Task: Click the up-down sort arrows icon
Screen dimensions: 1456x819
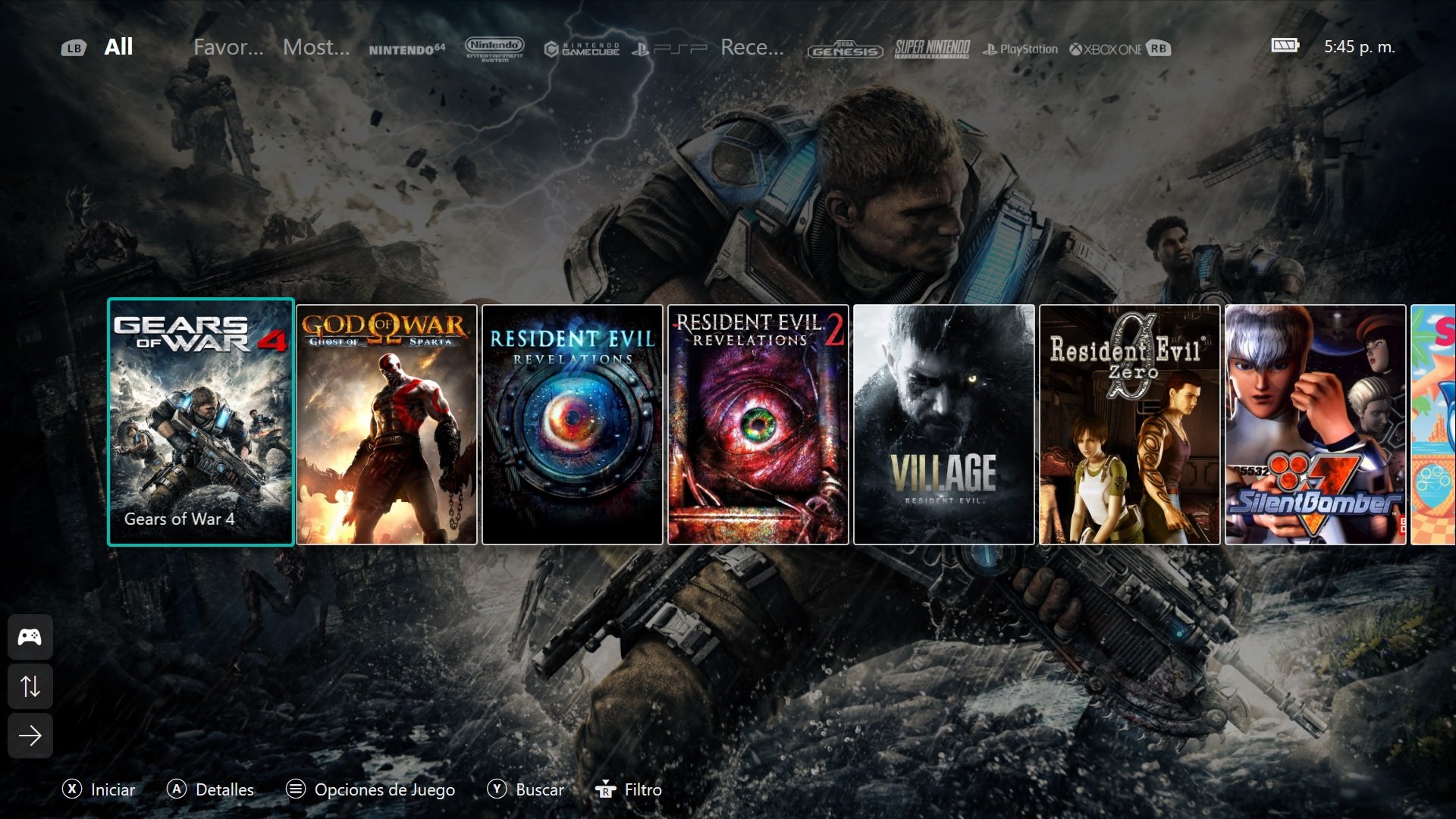Action: 30,686
